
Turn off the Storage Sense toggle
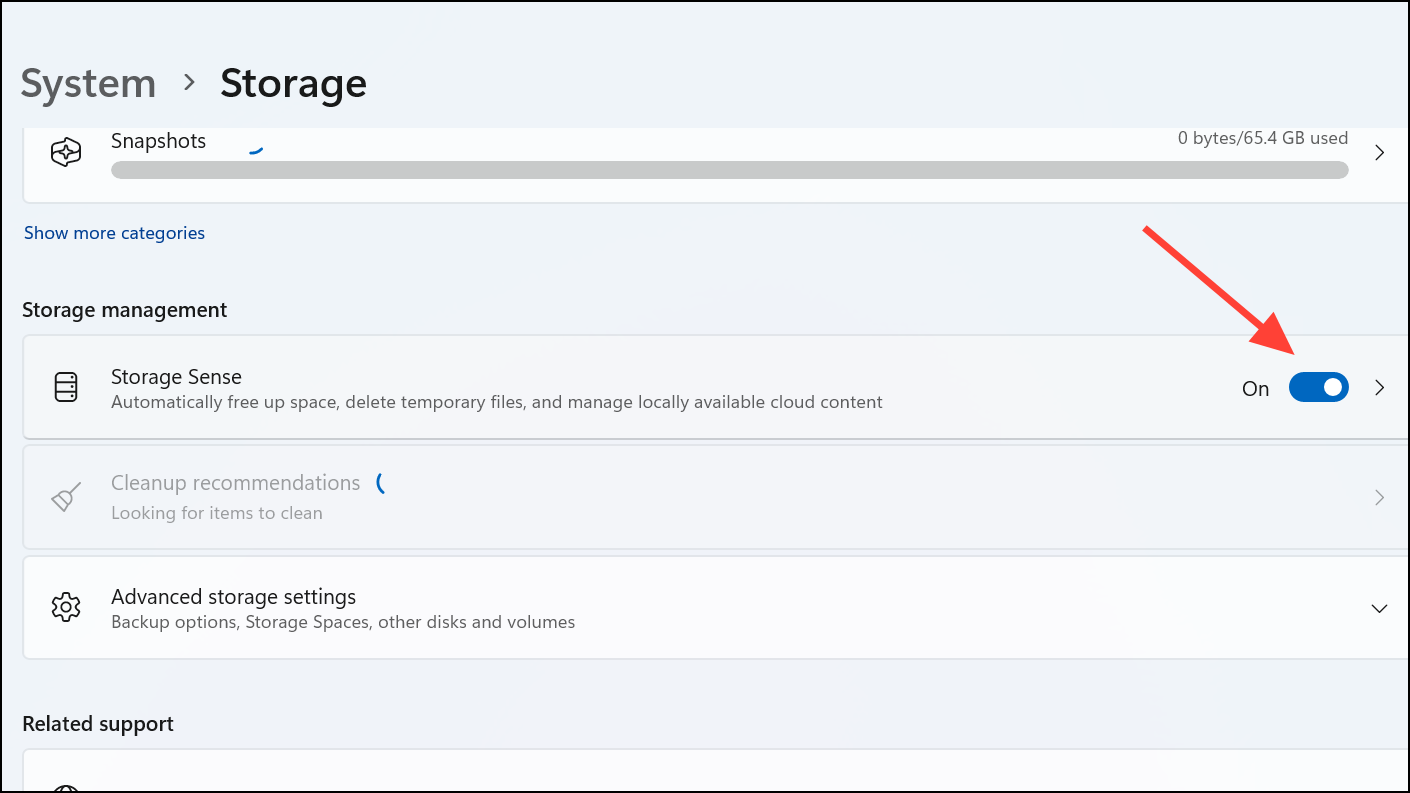[x=1318, y=388]
